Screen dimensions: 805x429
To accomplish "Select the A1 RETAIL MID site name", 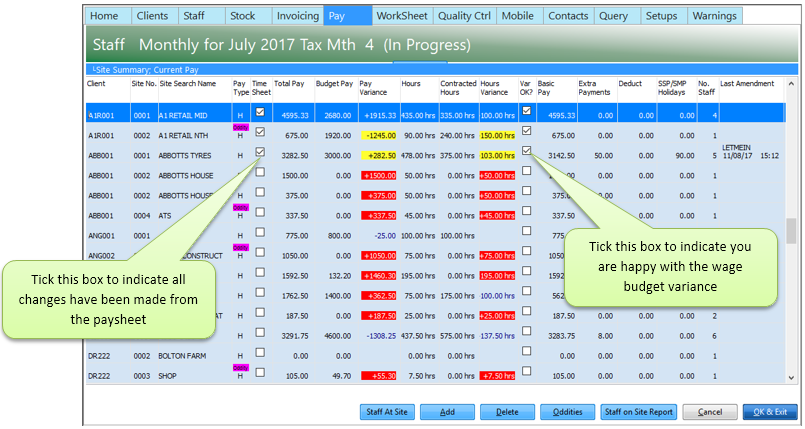I will [x=183, y=116].
